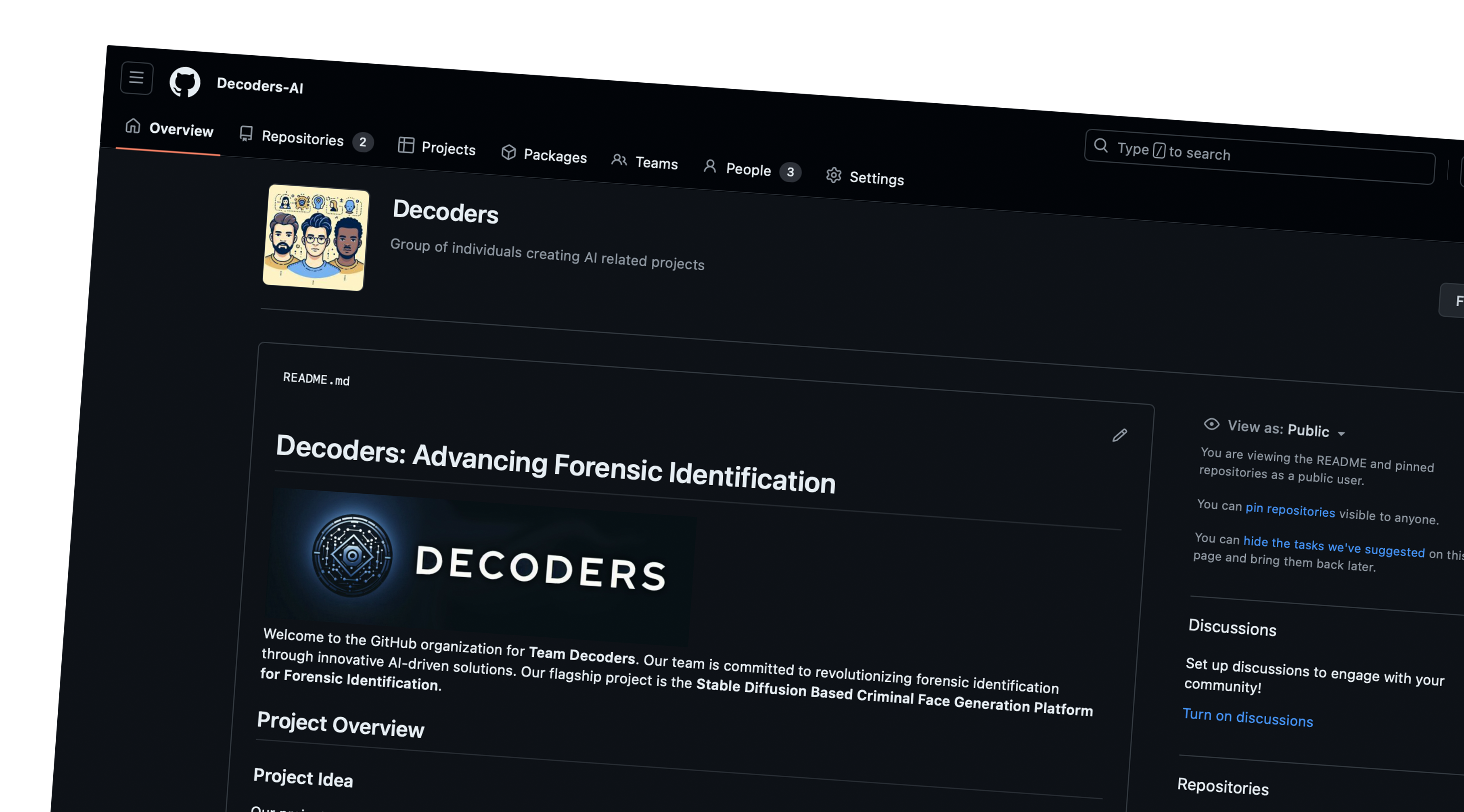The height and width of the screenshot is (812, 1464).
Task: Click Turn on discussions link
Action: (1248, 717)
